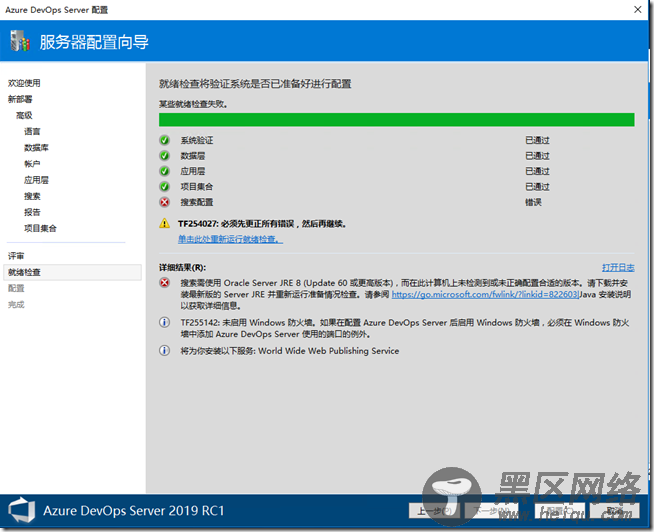The width and height of the screenshot is (654, 532).
Task: Click the link to rerun readiness checks
Action: pyautogui.click(x=230, y=239)
